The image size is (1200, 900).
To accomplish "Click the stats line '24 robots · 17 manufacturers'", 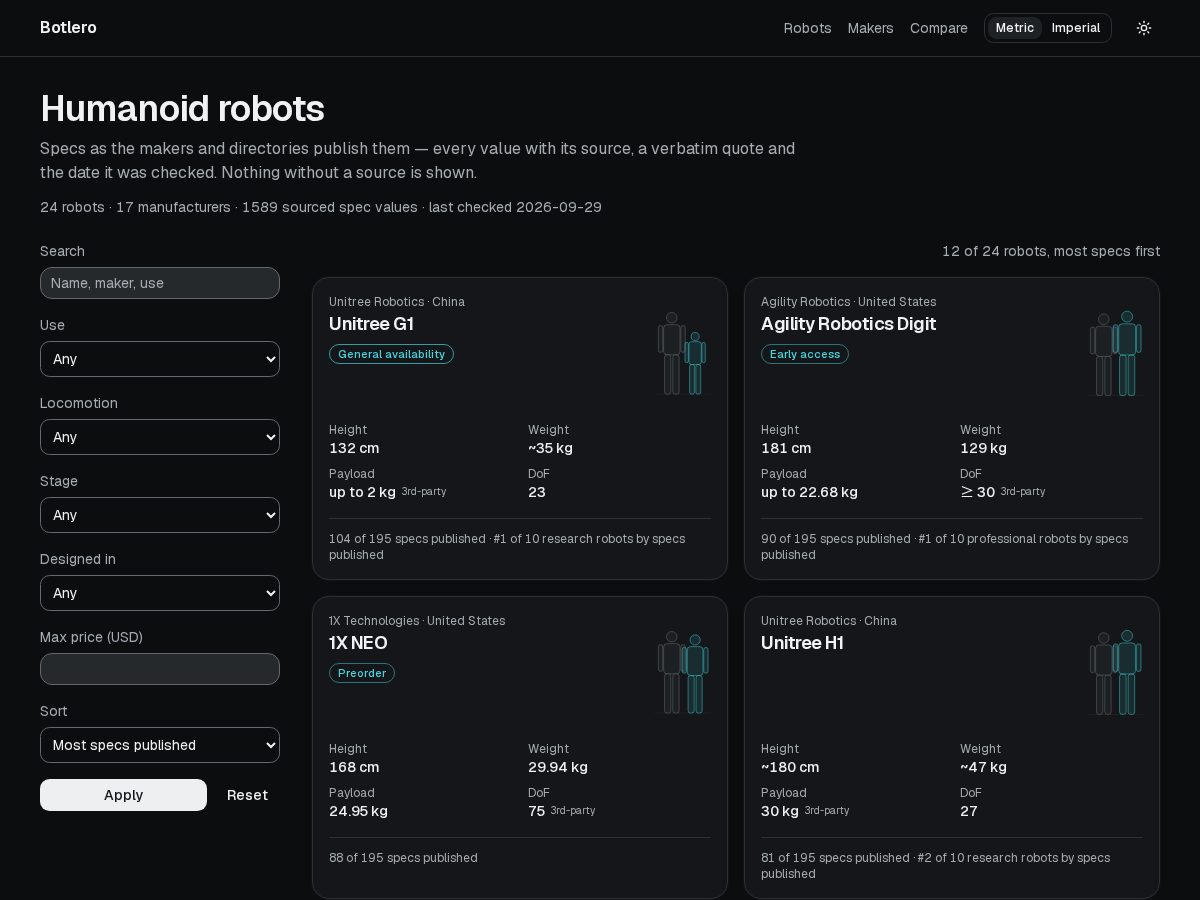I will (135, 207).
